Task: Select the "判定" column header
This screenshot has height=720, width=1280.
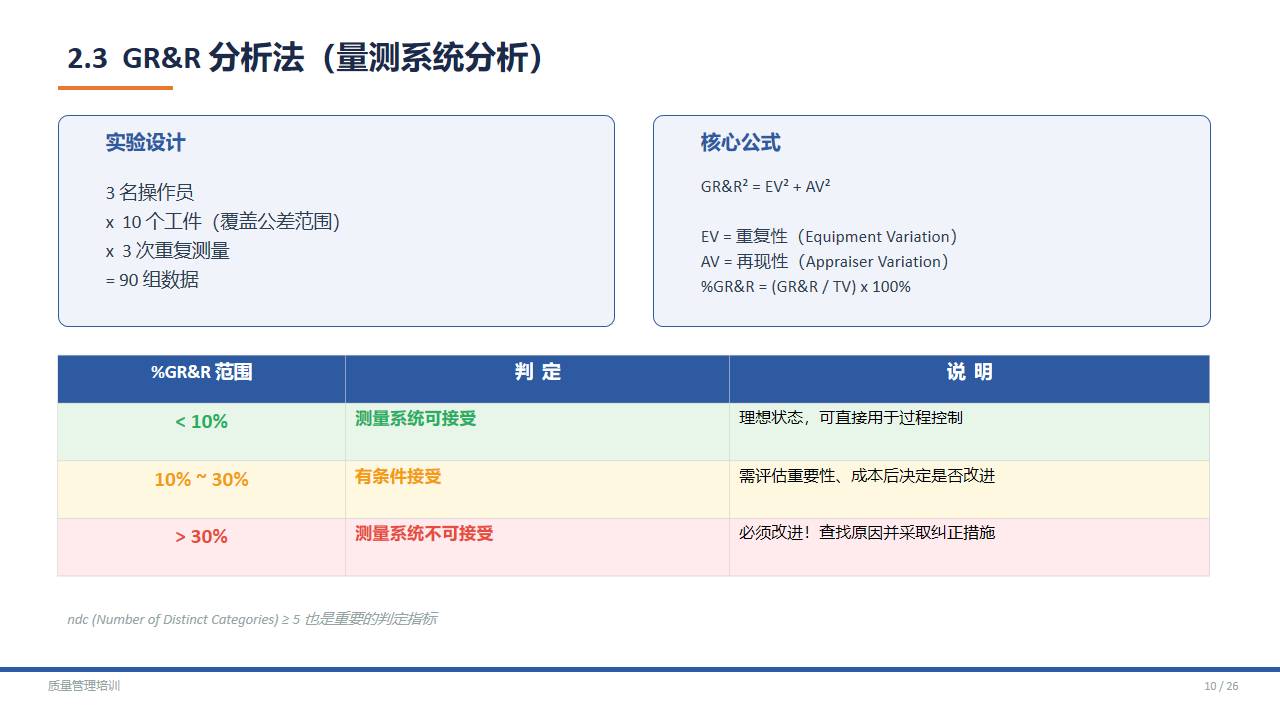Action: (x=537, y=373)
